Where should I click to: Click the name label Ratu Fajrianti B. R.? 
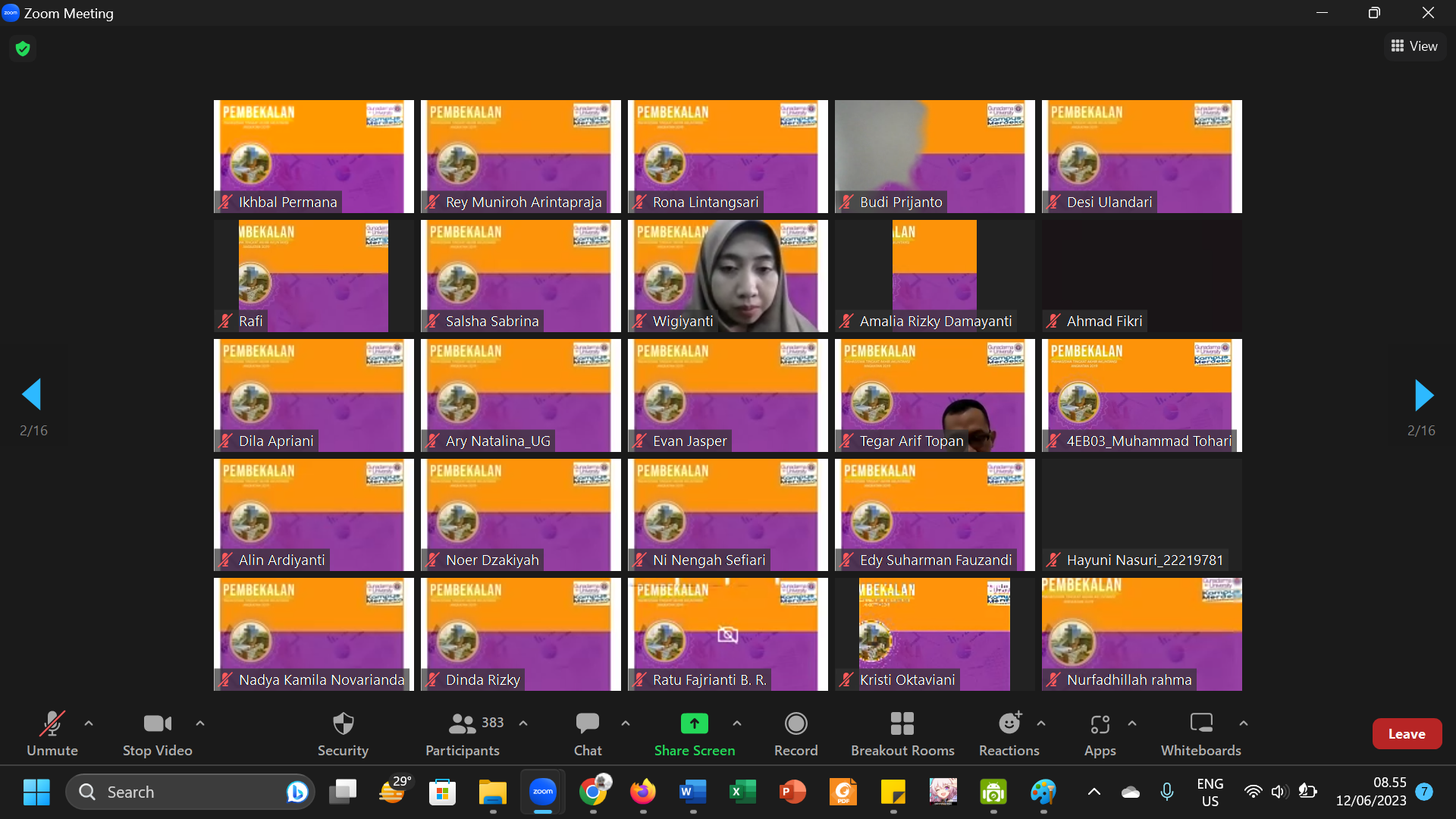click(x=709, y=680)
